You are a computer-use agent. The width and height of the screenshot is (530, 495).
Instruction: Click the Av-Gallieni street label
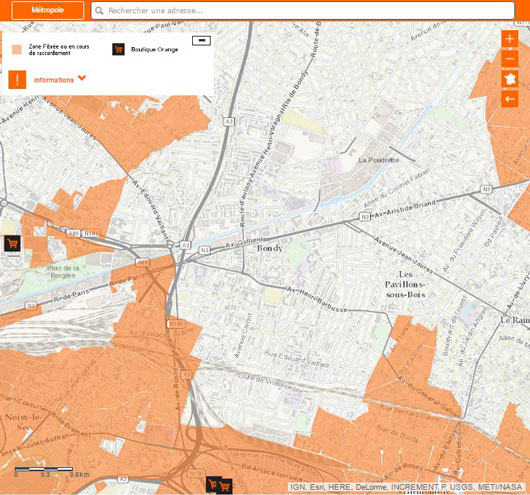(244, 243)
